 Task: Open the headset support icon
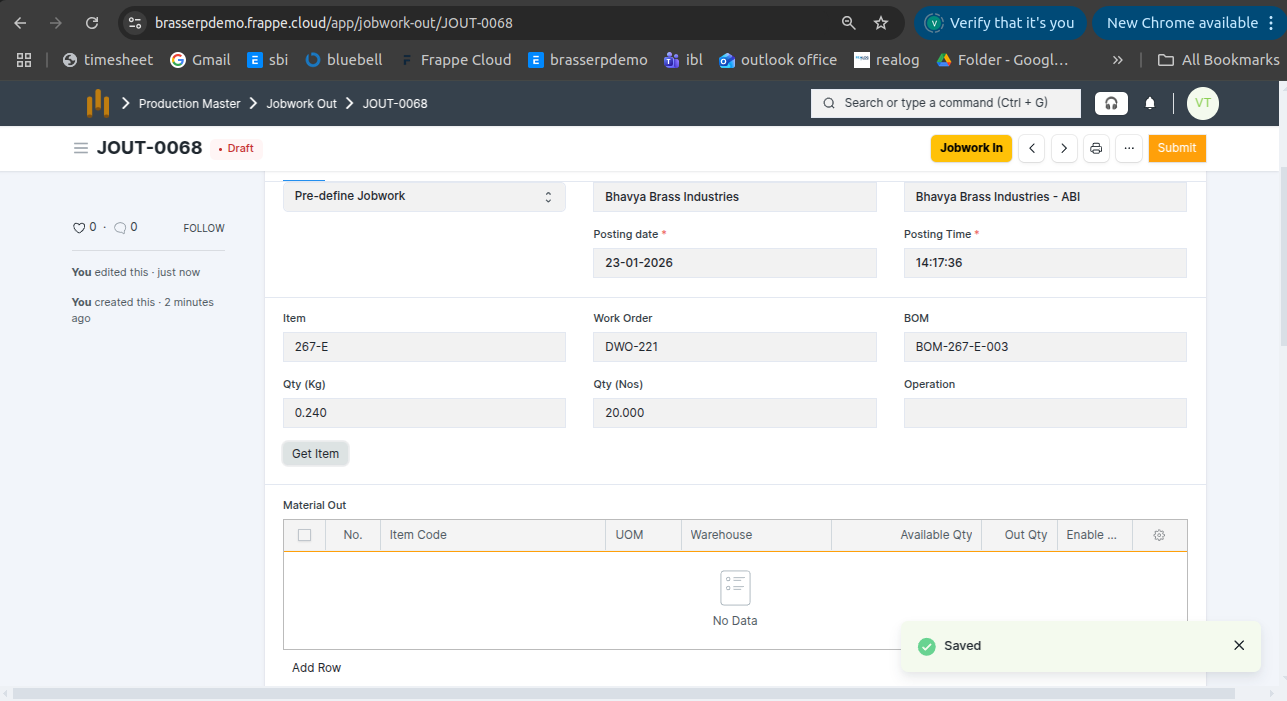[1111, 103]
